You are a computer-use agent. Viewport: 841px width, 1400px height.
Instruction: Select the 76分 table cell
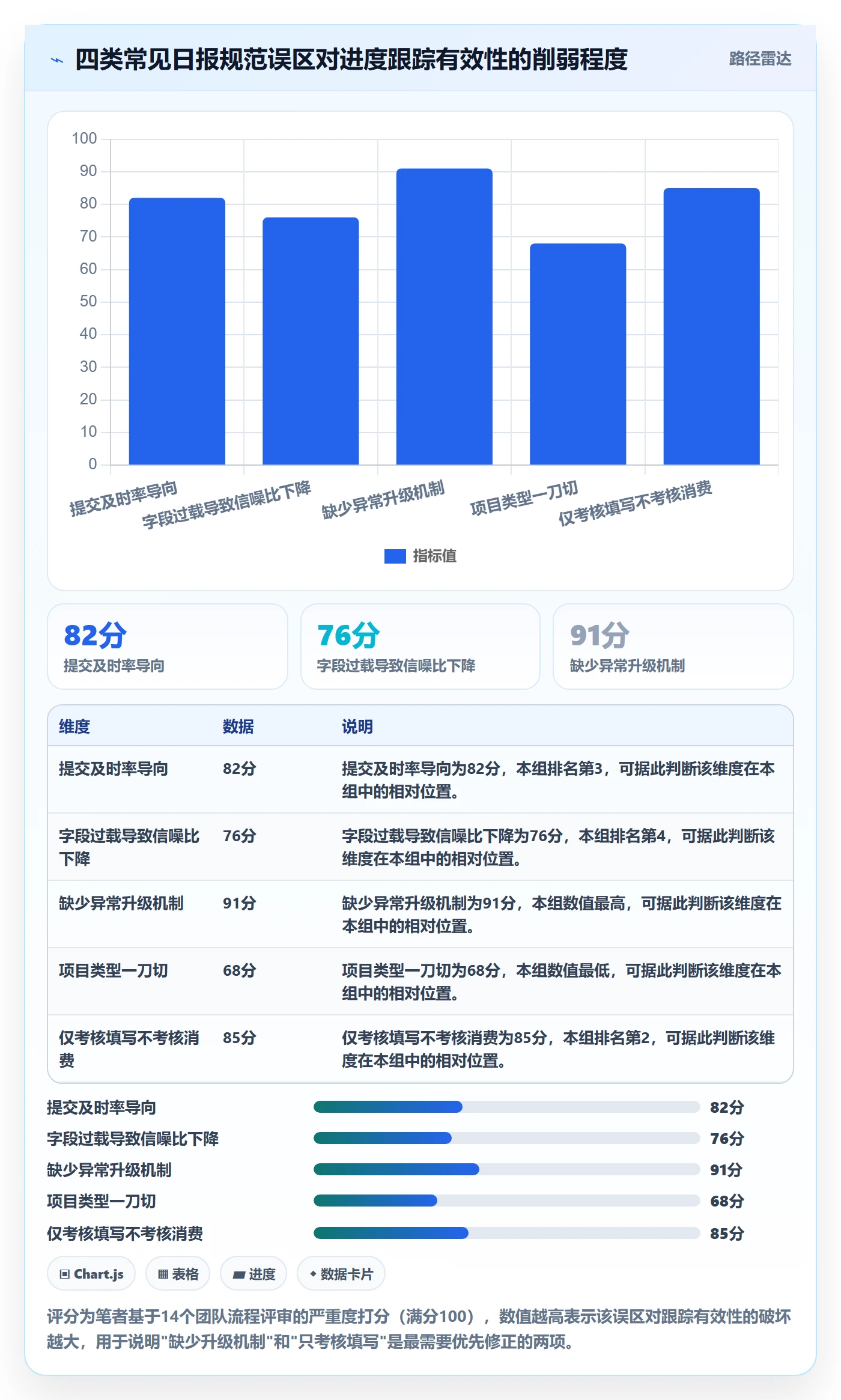[x=240, y=836]
